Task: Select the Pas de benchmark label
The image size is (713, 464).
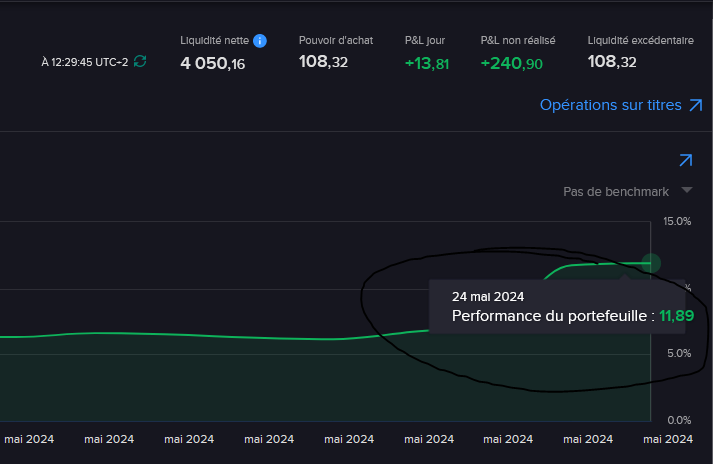Action: coord(616,192)
